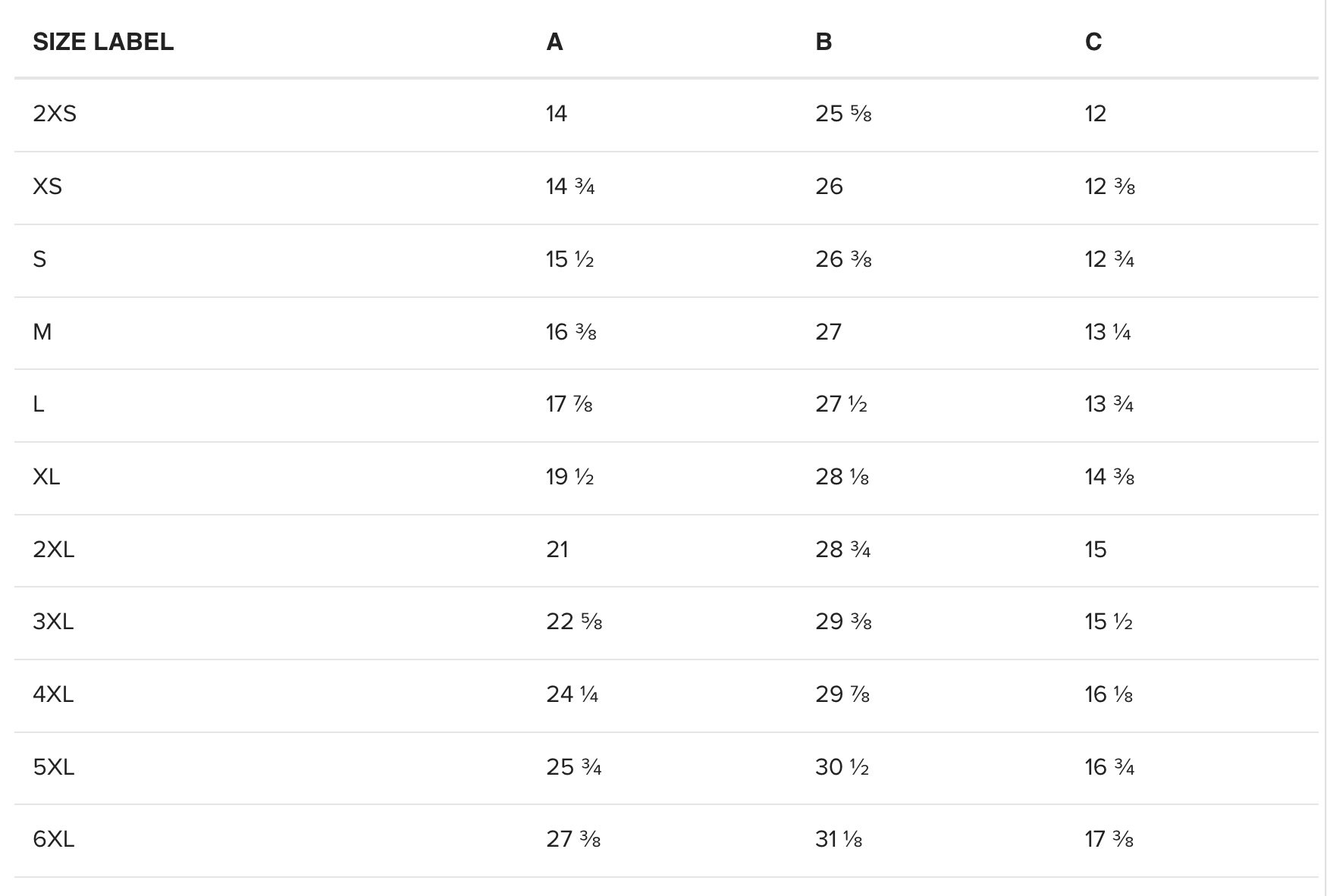Click the 25 ⅝ value for 2XS
Image resolution: width=1327 pixels, height=896 pixels.
(x=843, y=114)
